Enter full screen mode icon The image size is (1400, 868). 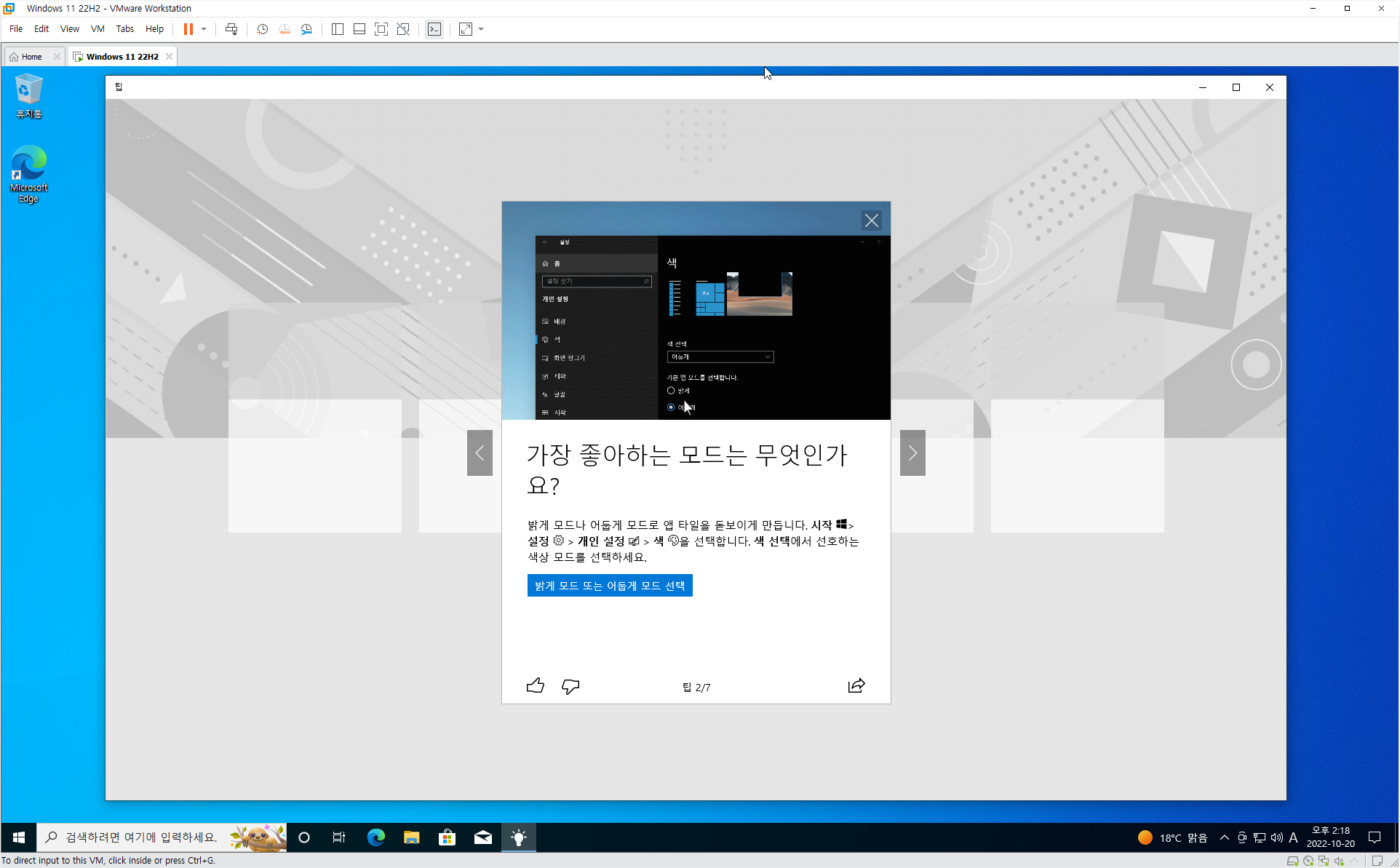(381, 29)
